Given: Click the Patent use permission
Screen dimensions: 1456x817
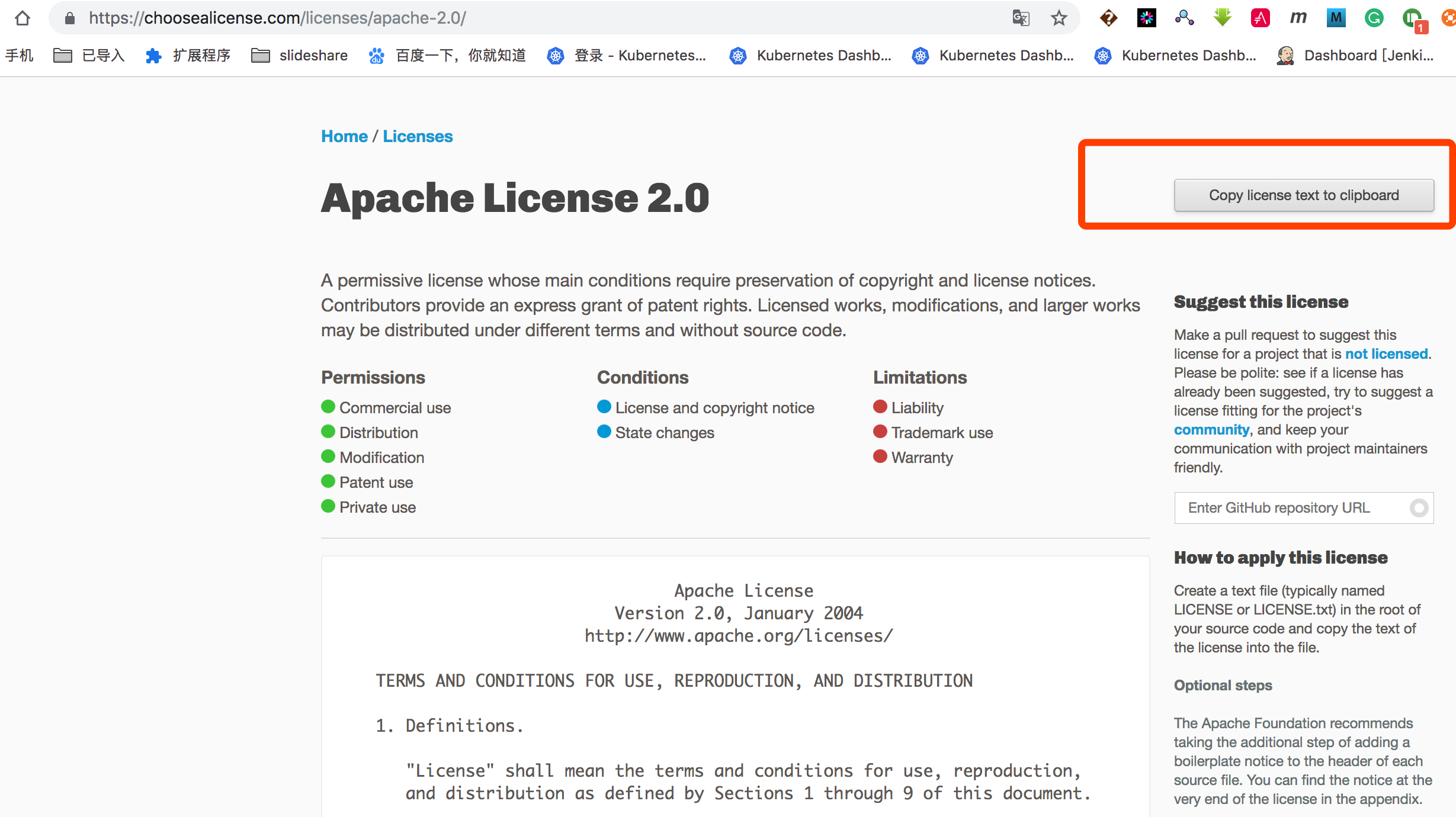Looking at the screenshot, I should [x=367, y=483].
